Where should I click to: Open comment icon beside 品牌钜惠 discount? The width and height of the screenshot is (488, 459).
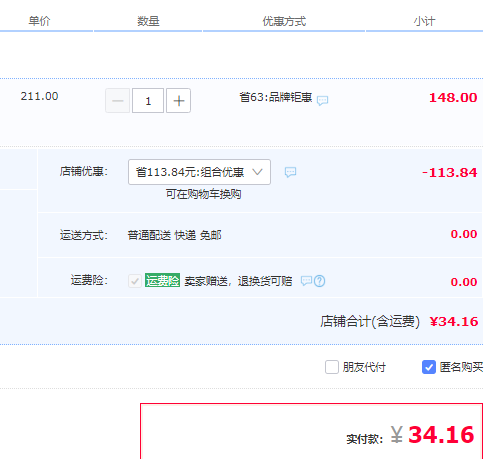pyautogui.click(x=322, y=100)
